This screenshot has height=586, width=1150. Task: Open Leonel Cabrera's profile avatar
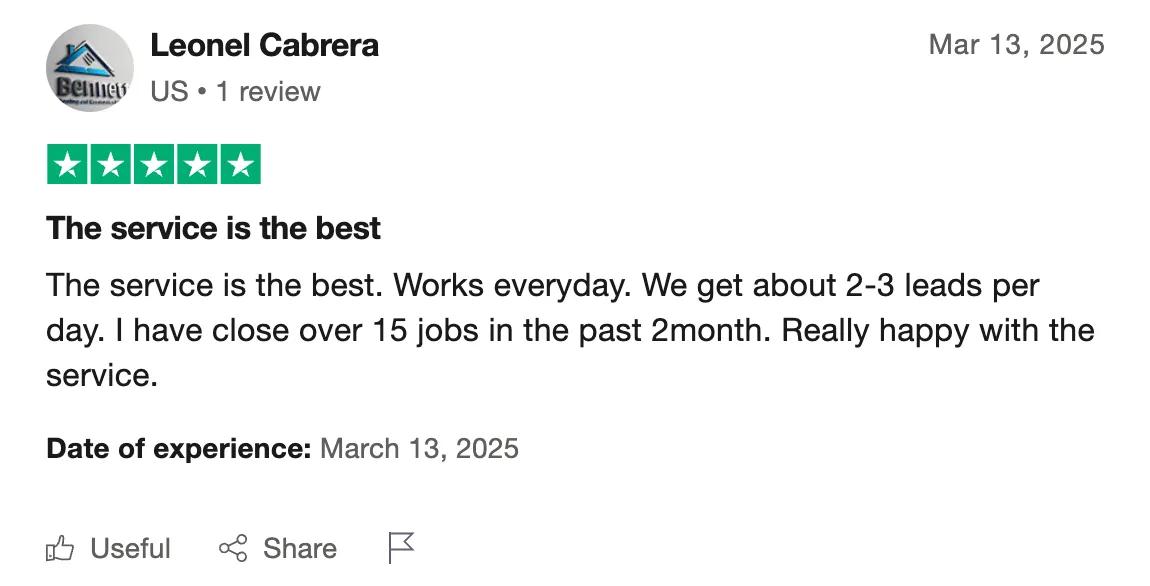(90, 67)
